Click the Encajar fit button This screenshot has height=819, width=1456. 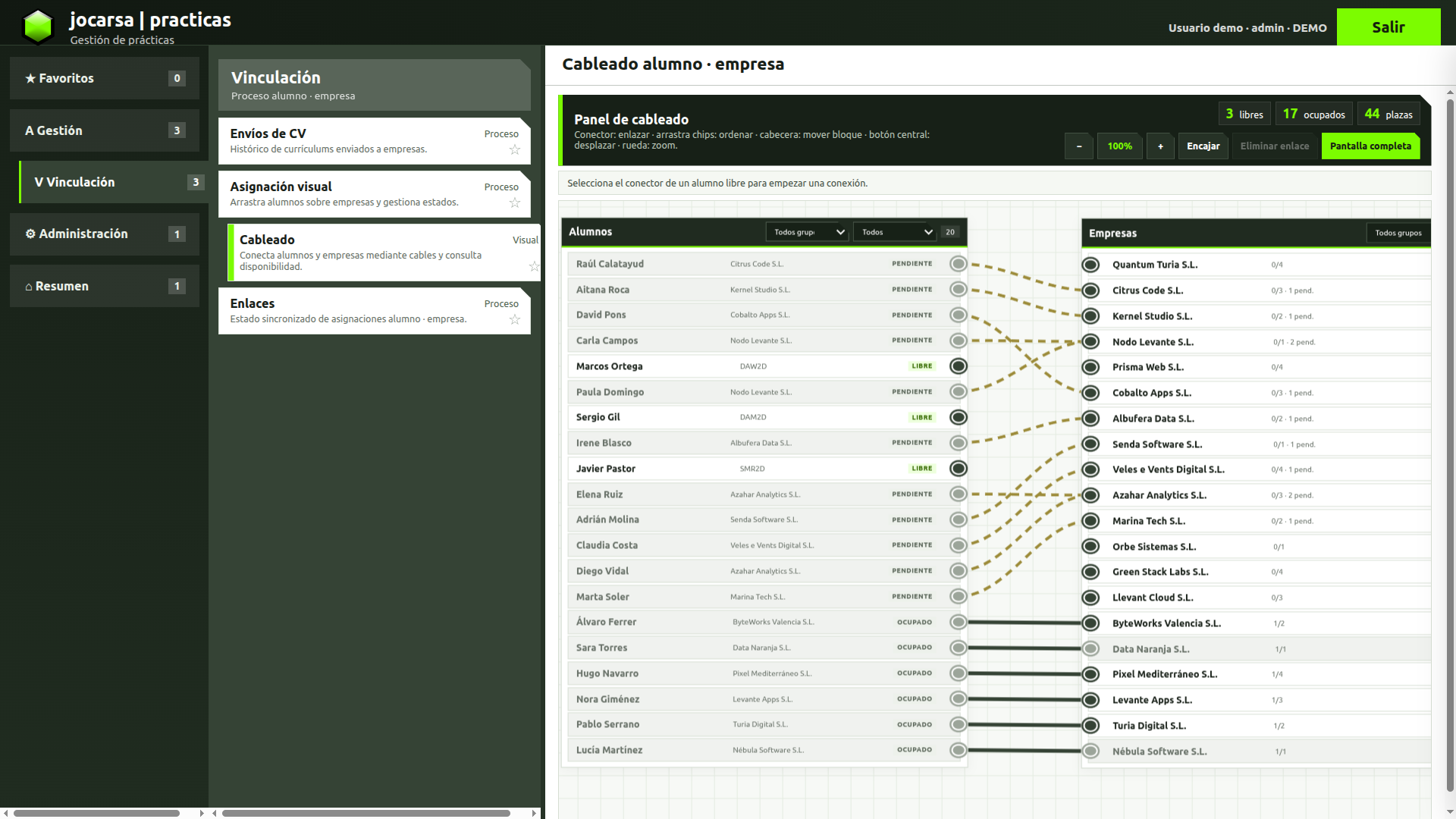tap(1203, 146)
